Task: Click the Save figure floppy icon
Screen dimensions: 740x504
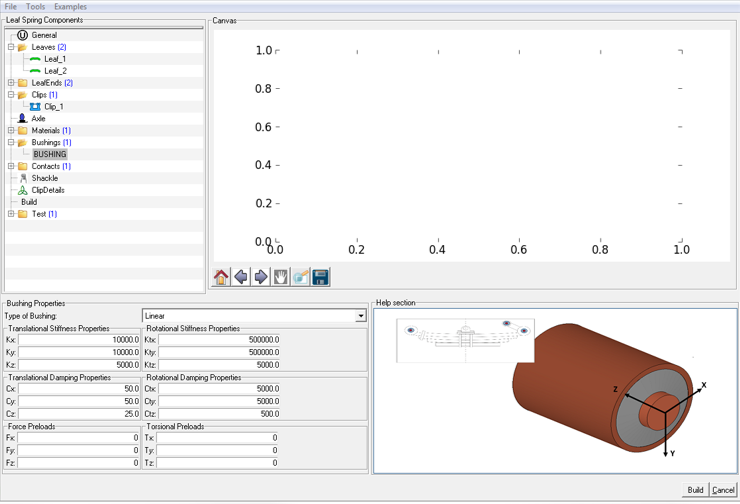Action: [320, 277]
